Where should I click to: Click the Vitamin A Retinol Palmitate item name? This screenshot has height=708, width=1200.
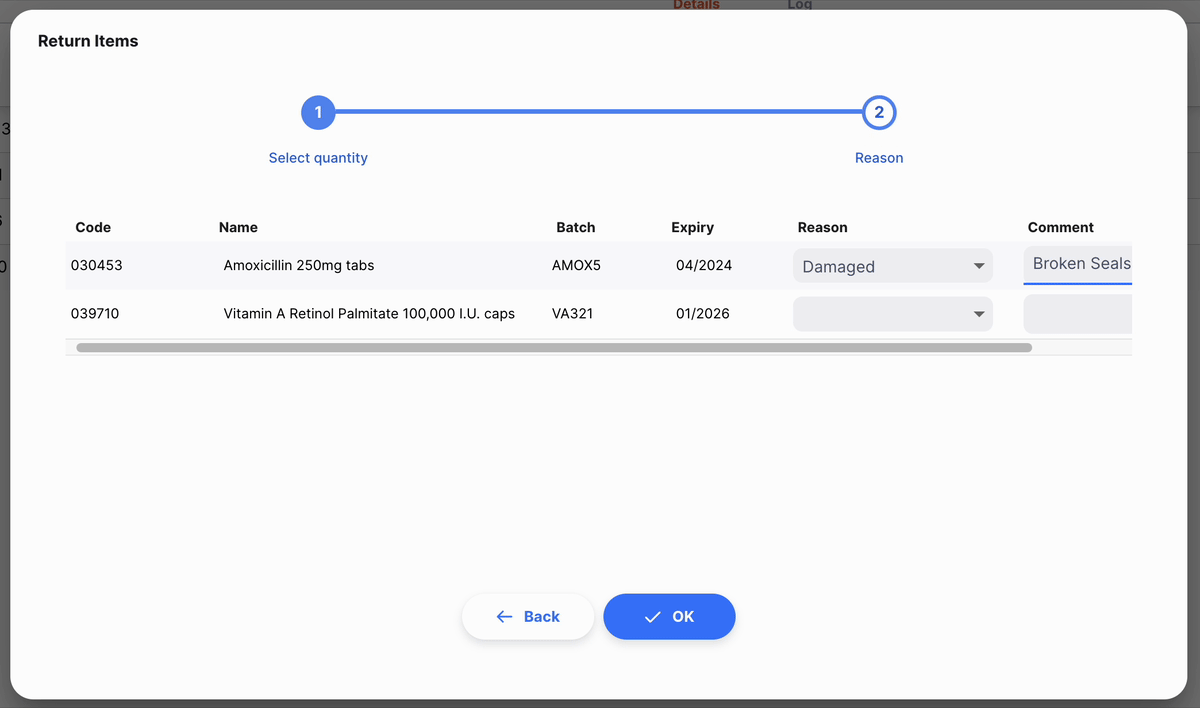369,314
